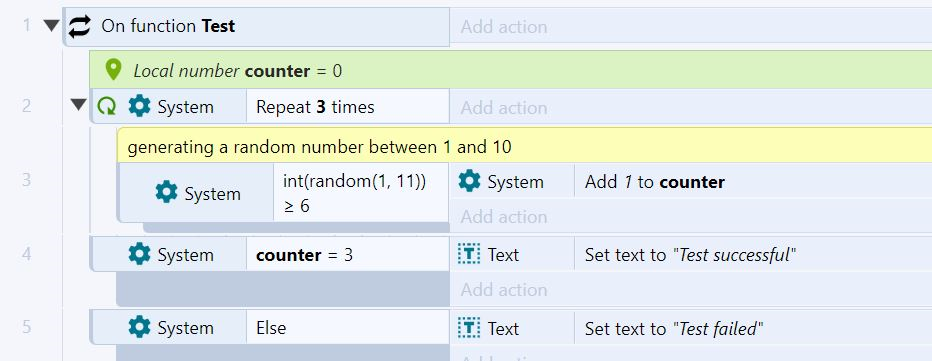Click Add action beside Repeat 3 times

(503, 108)
